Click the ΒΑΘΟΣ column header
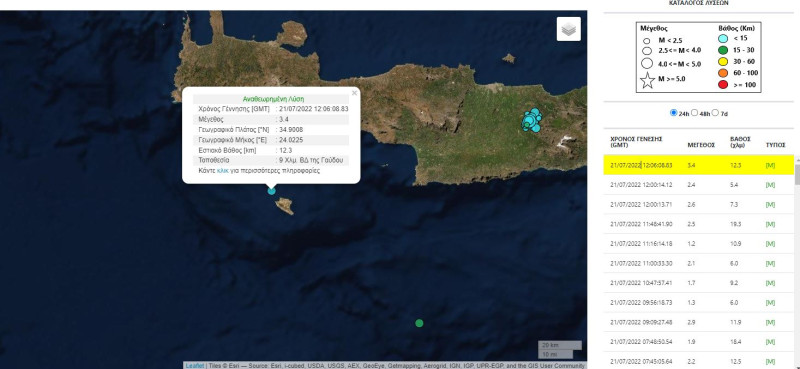Viewport: 800px width, 369px height. point(740,141)
